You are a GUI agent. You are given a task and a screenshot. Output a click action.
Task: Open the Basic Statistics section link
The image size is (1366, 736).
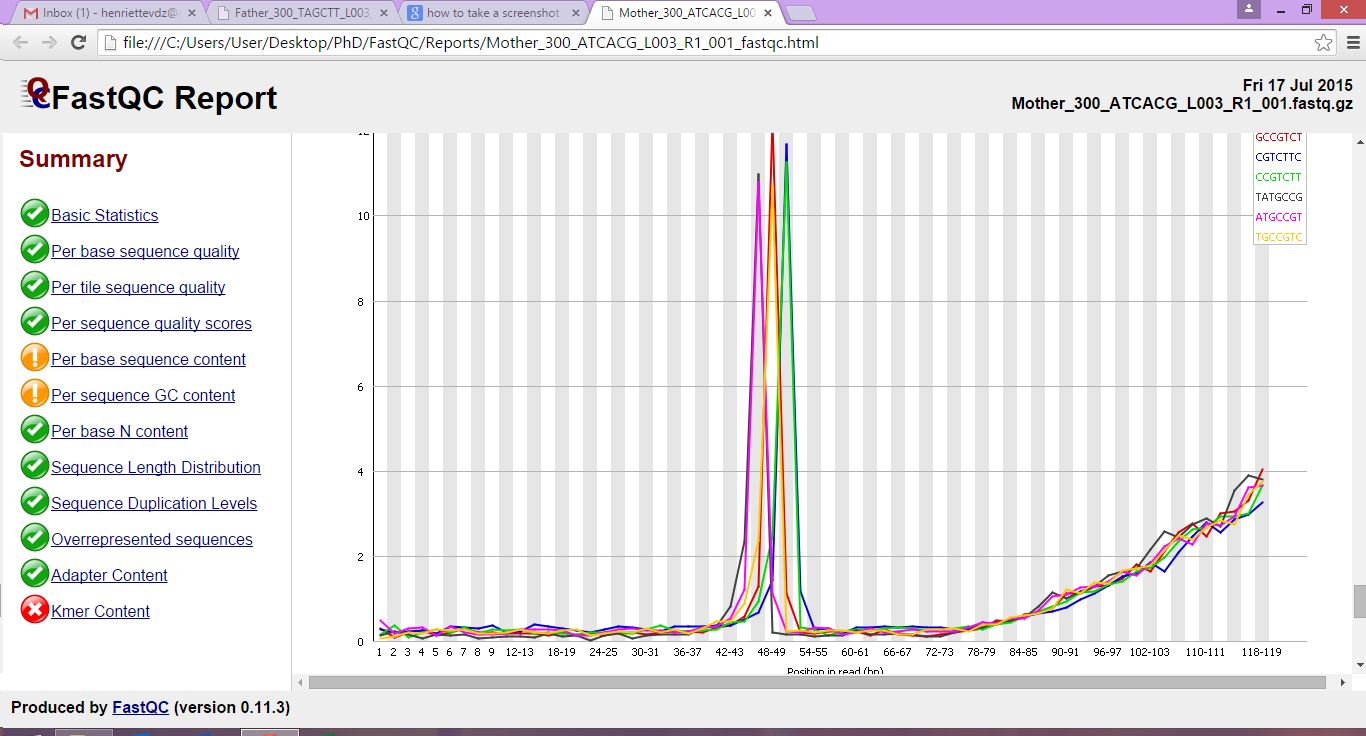105,215
